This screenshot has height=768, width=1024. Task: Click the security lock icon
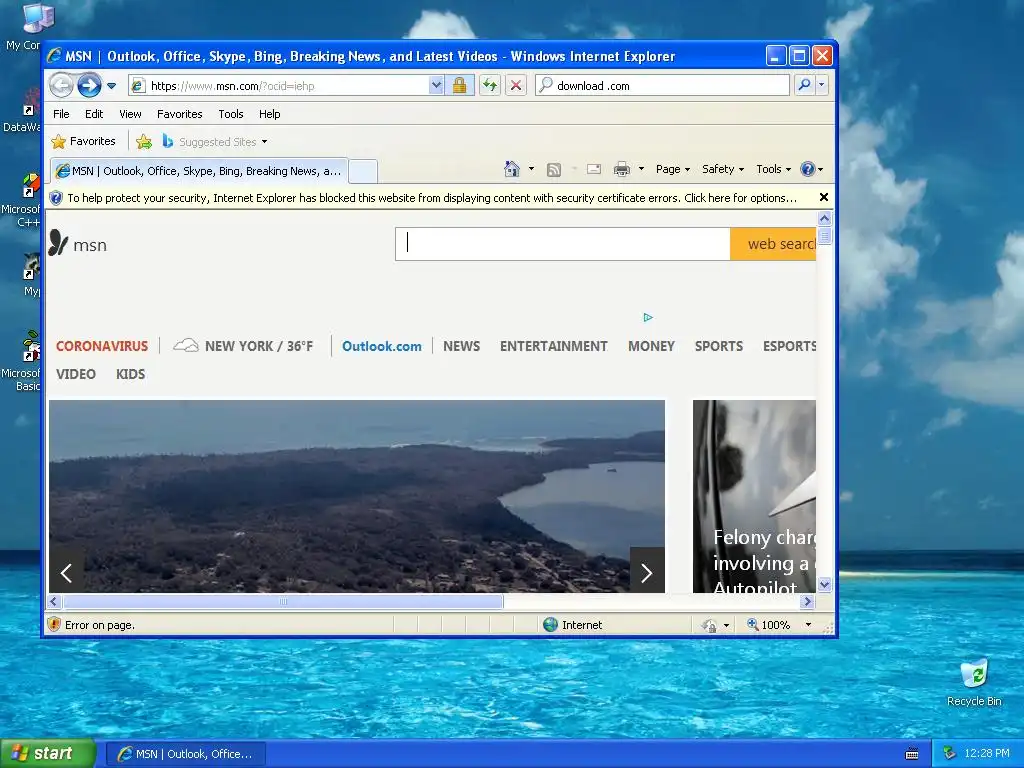click(x=460, y=86)
